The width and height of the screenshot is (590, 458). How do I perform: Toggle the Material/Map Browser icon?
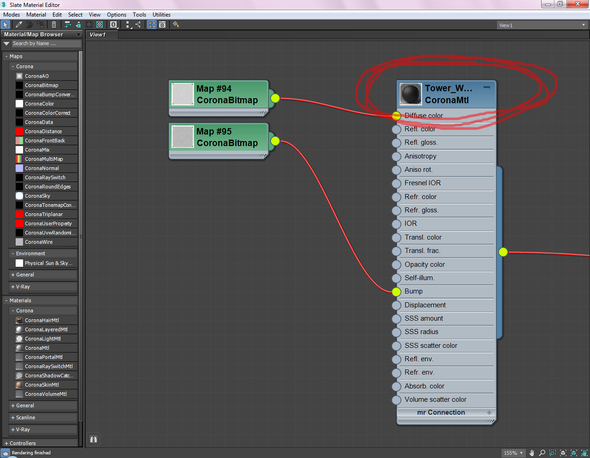click(x=152, y=25)
